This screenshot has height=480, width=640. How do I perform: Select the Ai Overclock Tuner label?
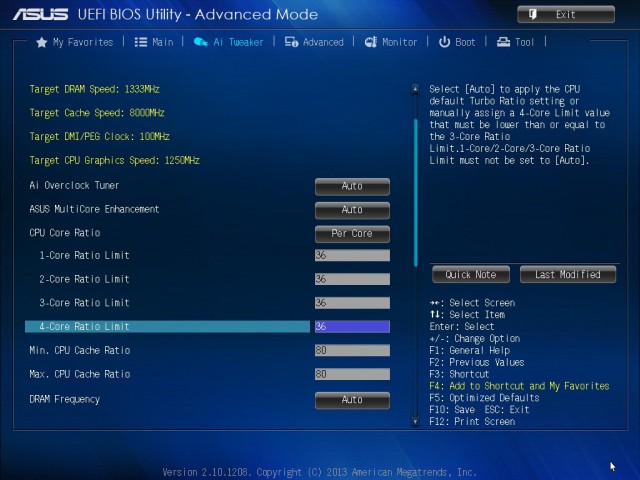point(74,185)
